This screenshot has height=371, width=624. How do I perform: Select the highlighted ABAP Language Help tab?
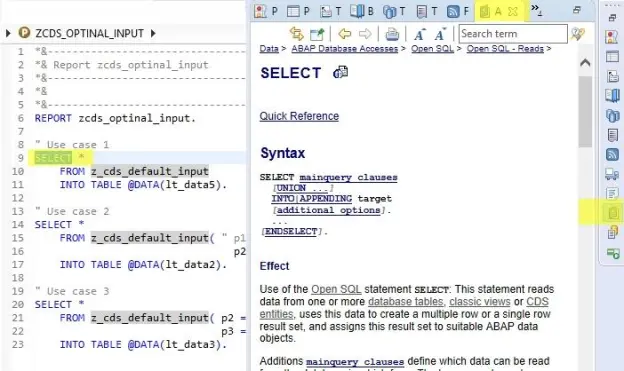click(x=491, y=12)
